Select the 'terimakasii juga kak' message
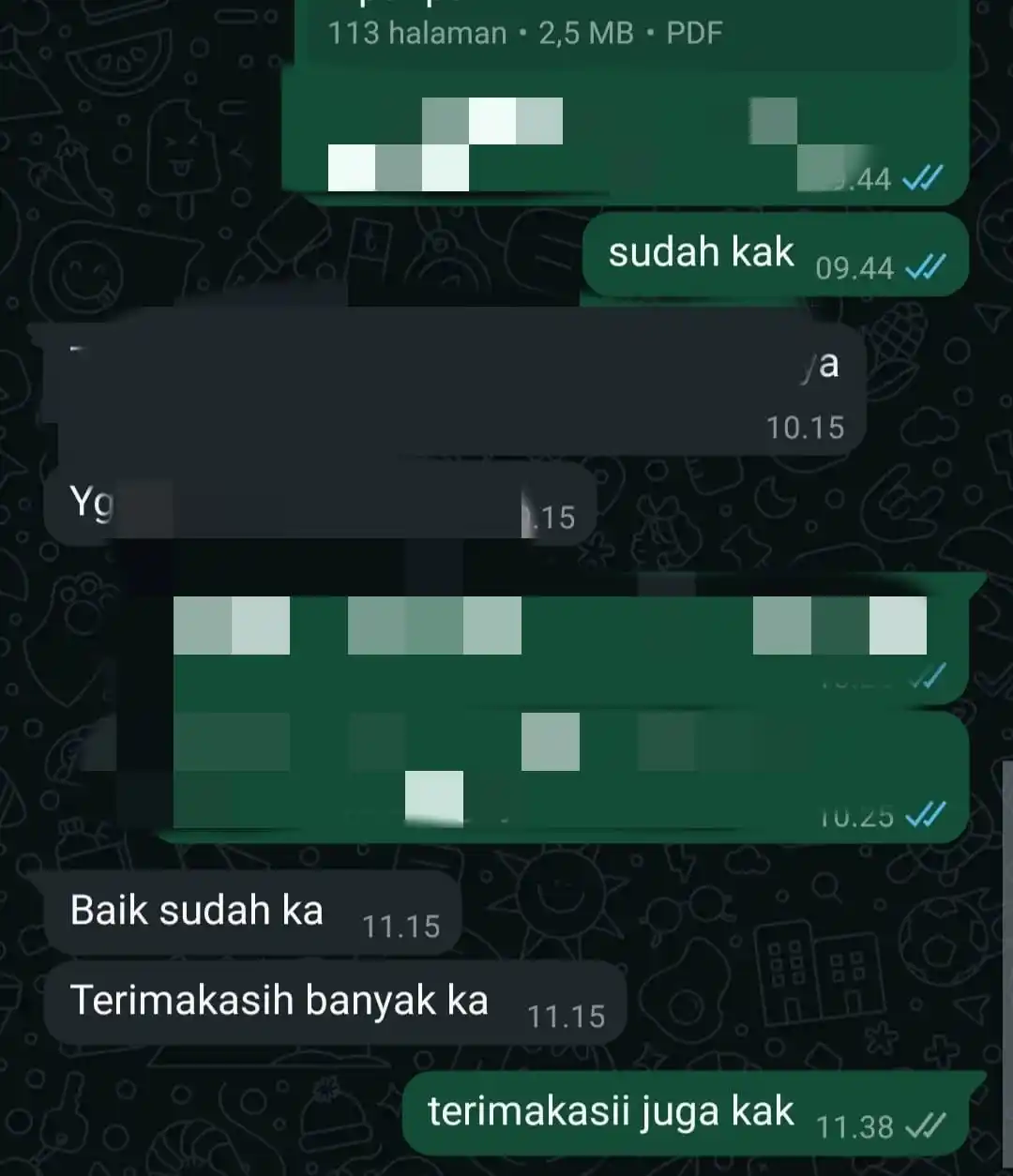 694,1113
